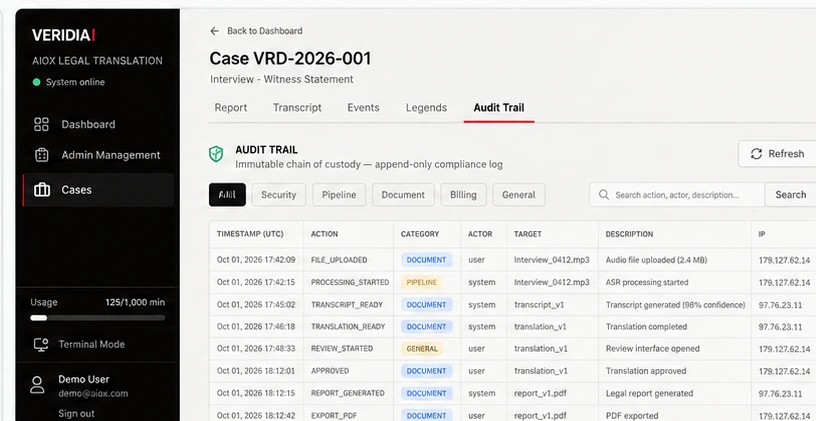The image size is (816, 421).
Task: Select Cases in the sidebar
Action: tap(99, 190)
